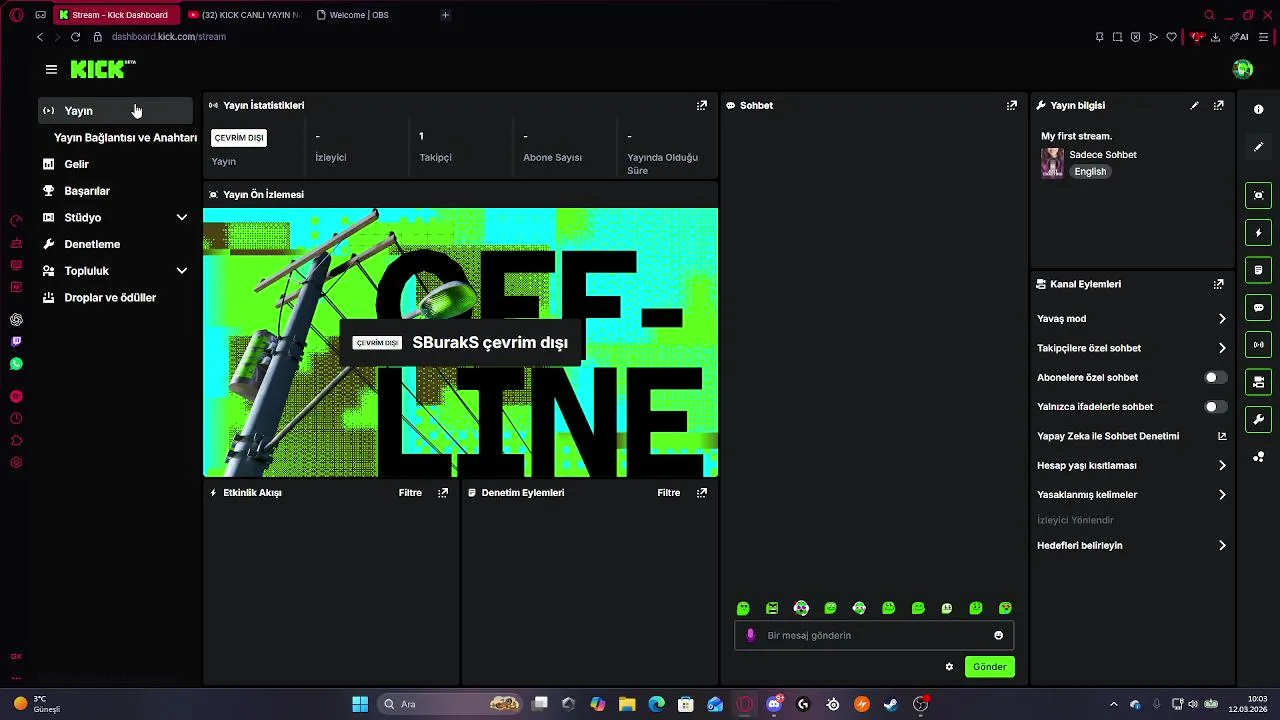1280x720 pixels.
Task: Reload the page
Action: (x=75, y=37)
